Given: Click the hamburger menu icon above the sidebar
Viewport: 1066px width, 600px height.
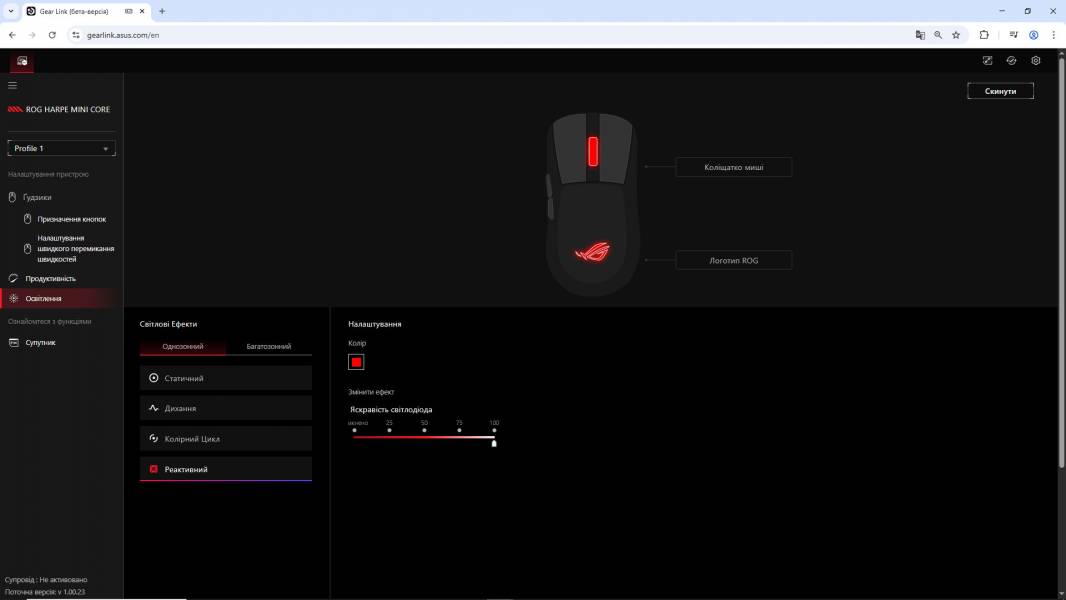Looking at the screenshot, I should 12,85.
